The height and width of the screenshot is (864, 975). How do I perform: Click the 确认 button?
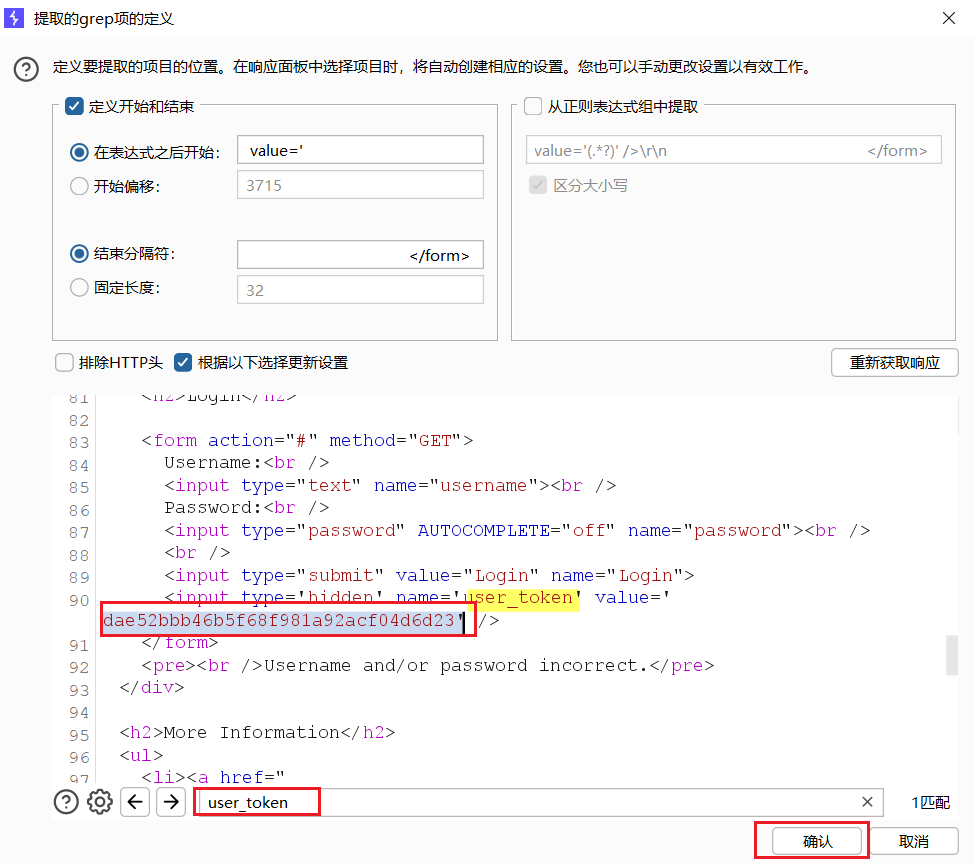click(817, 841)
